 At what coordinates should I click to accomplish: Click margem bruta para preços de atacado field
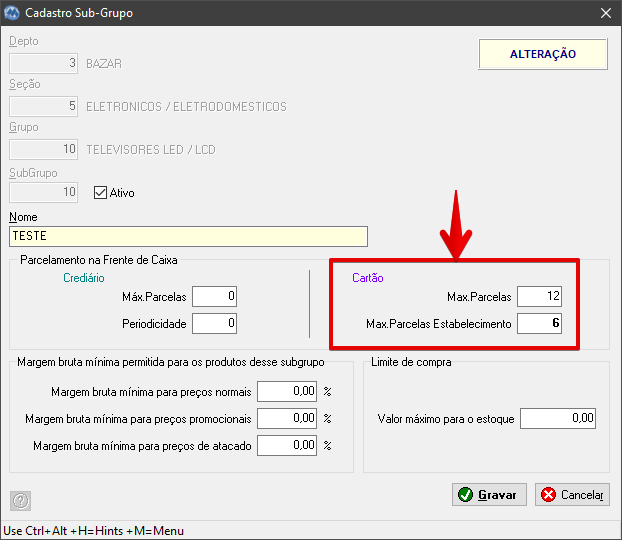click(x=287, y=446)
